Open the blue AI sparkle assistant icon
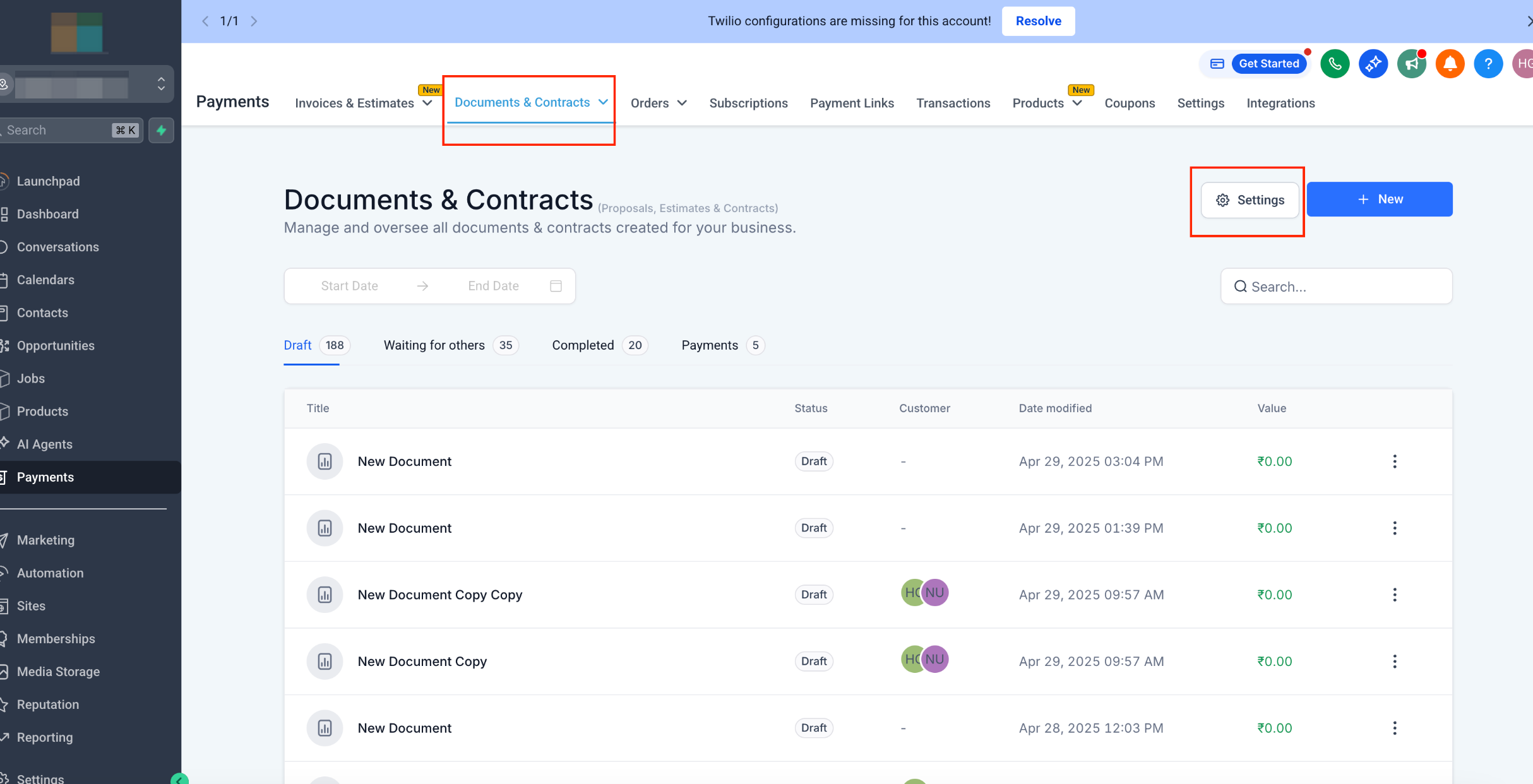Screen dimensions: 1533x784 1373,64
